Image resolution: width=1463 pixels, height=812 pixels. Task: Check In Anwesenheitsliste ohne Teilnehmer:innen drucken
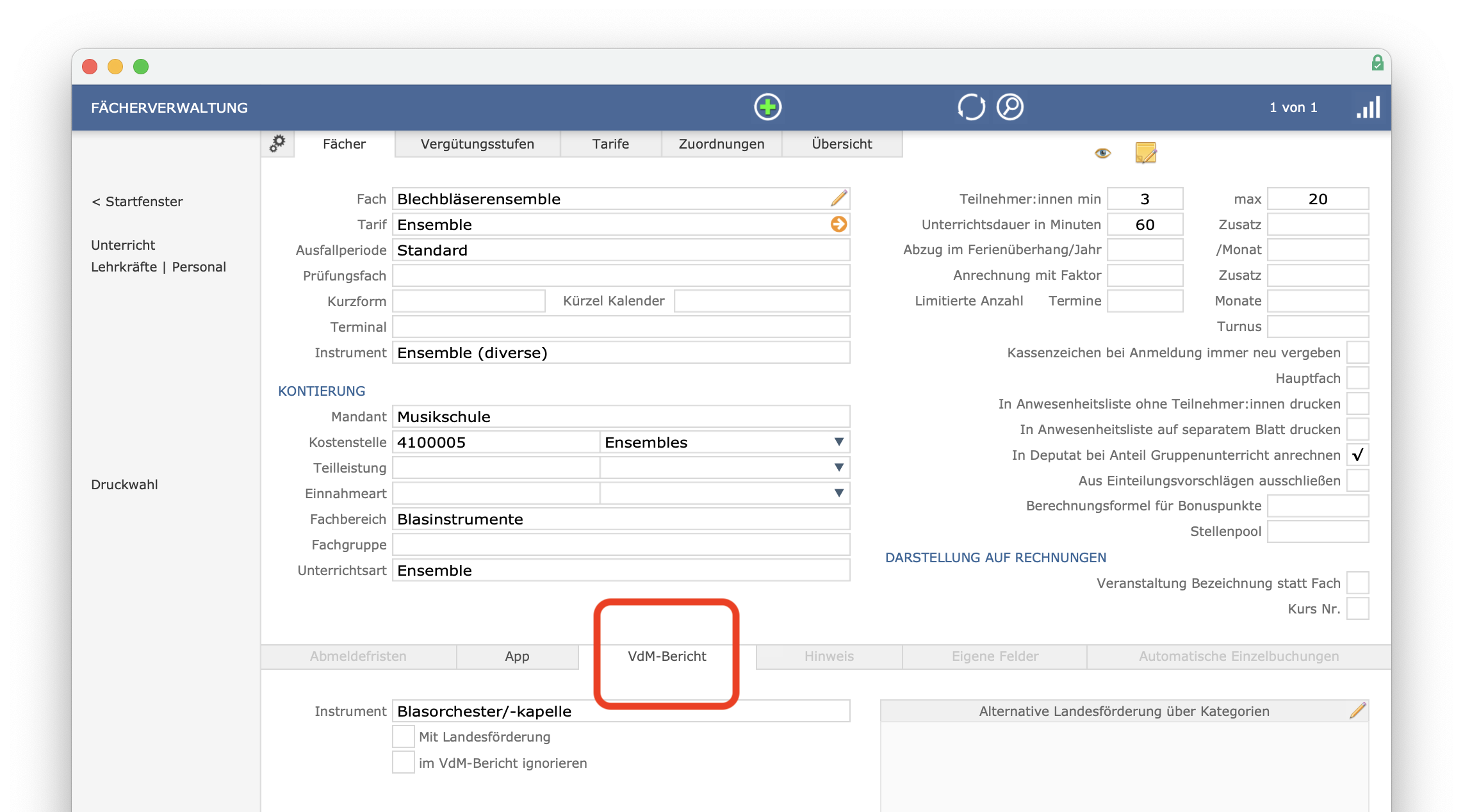[1357, 403]
